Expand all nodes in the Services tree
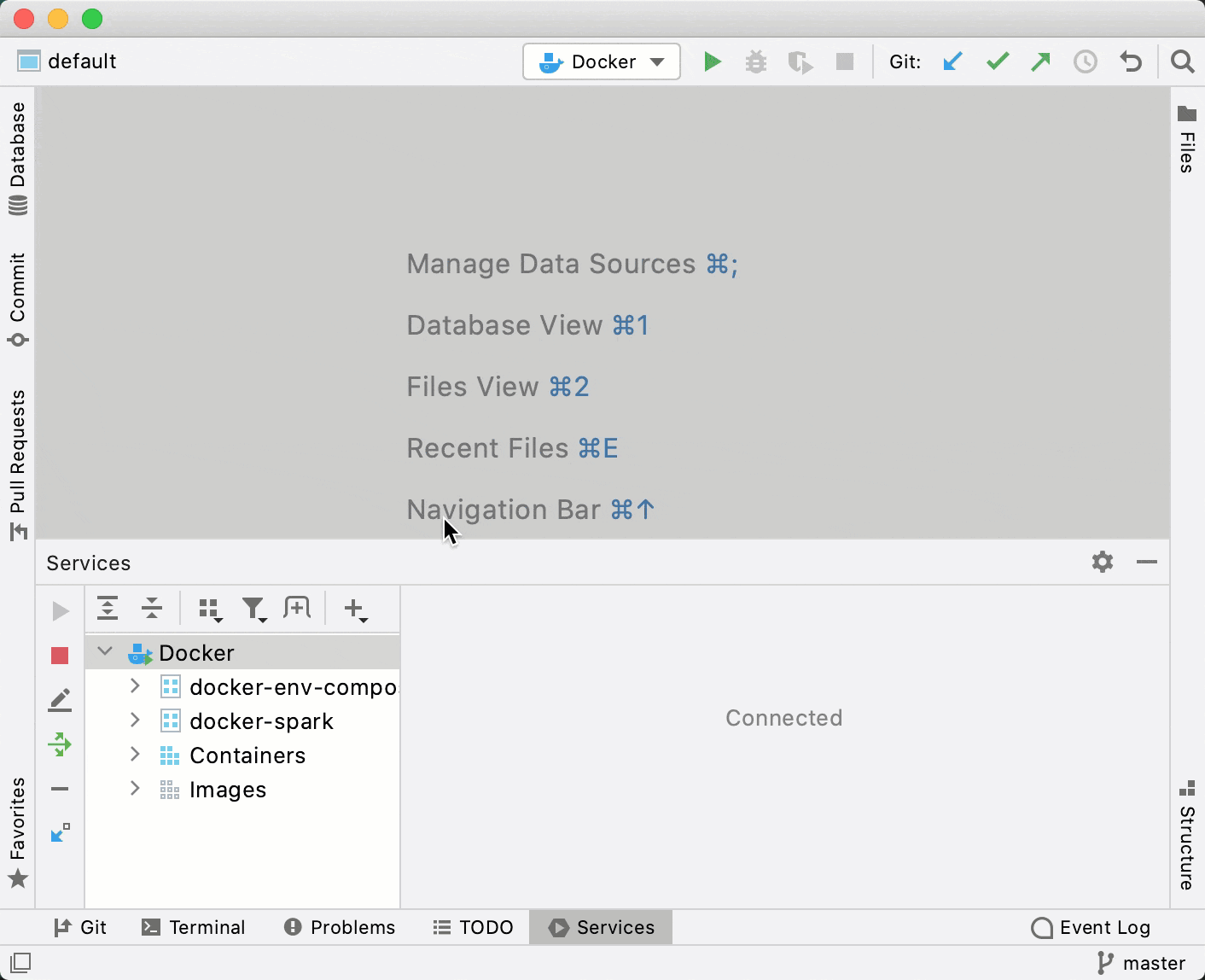The height and width of the screenshot is (980, 1205). pyautogui.click(x=108, y=609)
